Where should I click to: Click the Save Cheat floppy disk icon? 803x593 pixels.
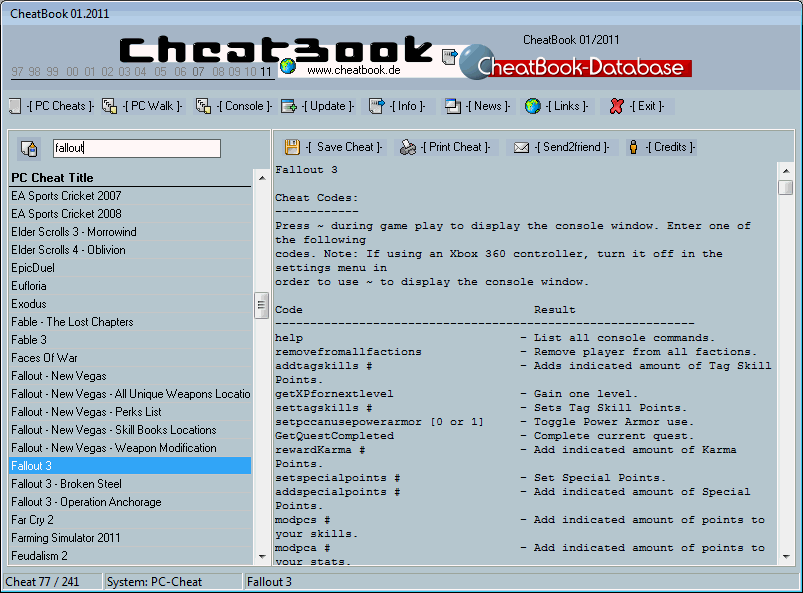[x=292, y=147]
